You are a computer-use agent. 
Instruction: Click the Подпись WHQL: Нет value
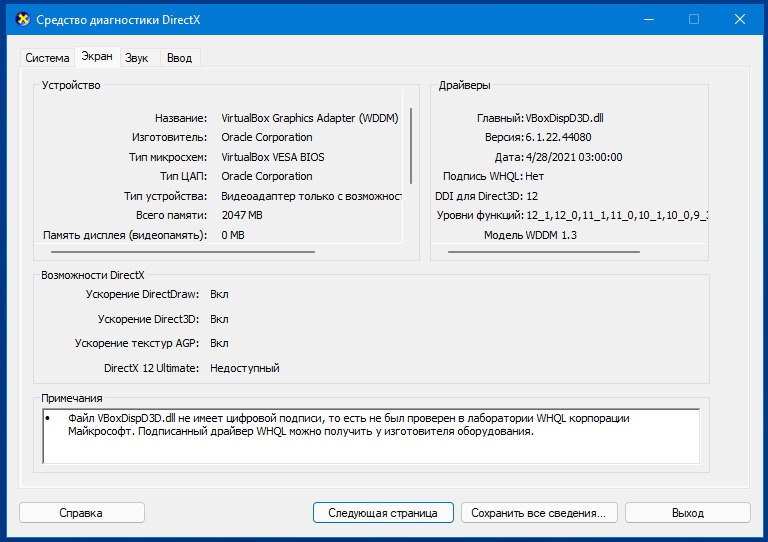(x=534, y=176)
